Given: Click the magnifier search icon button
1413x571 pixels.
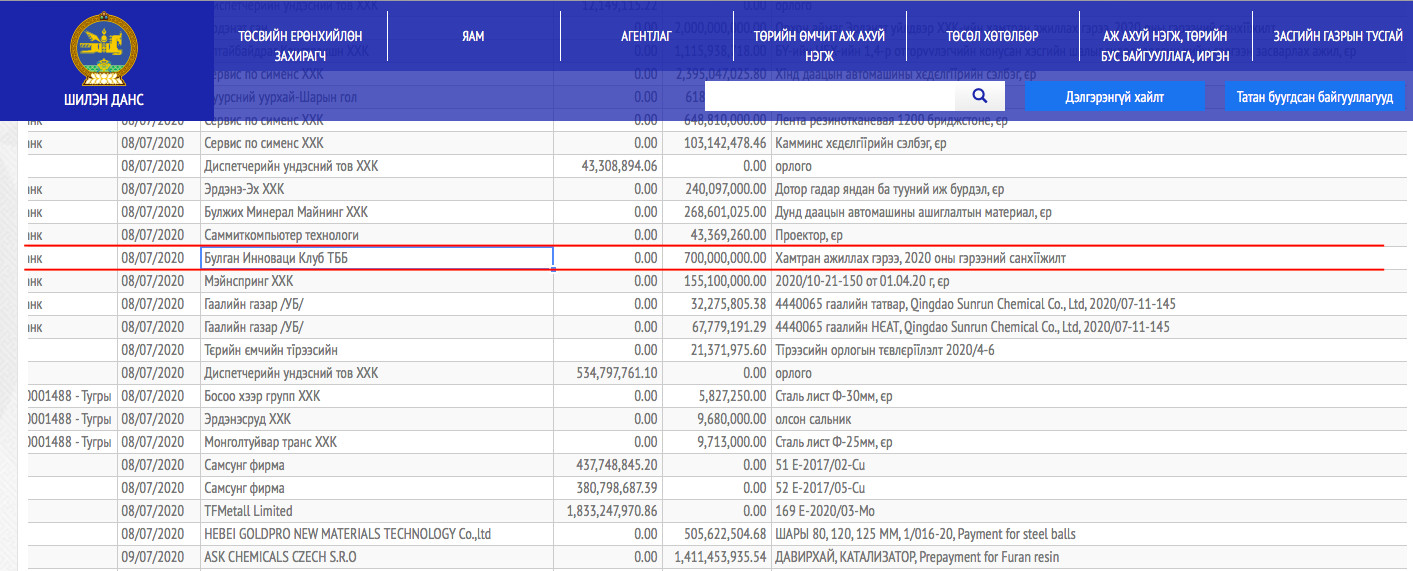Looking at the screenshot, I should 980,97.
